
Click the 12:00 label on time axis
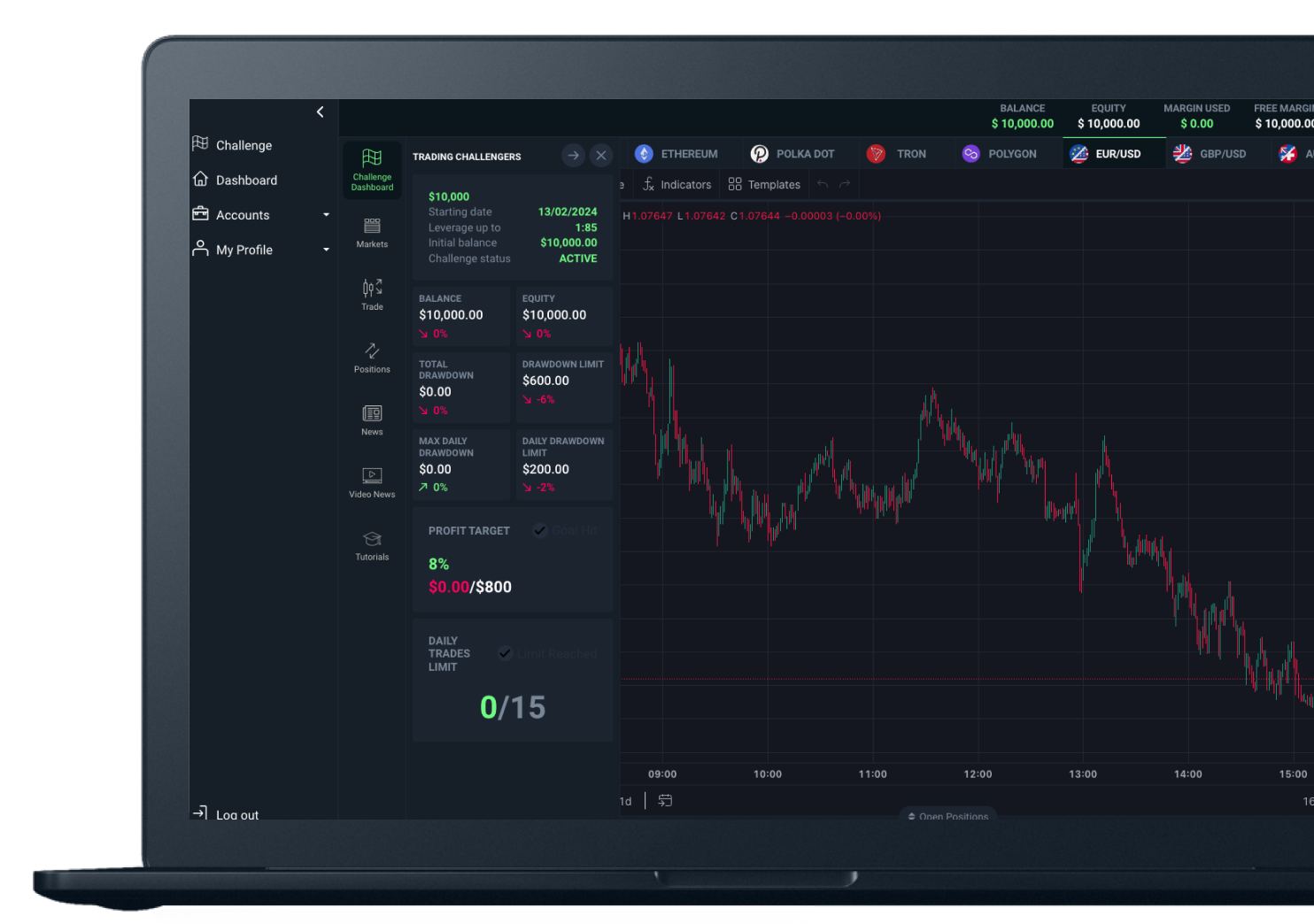click(978, 774)
